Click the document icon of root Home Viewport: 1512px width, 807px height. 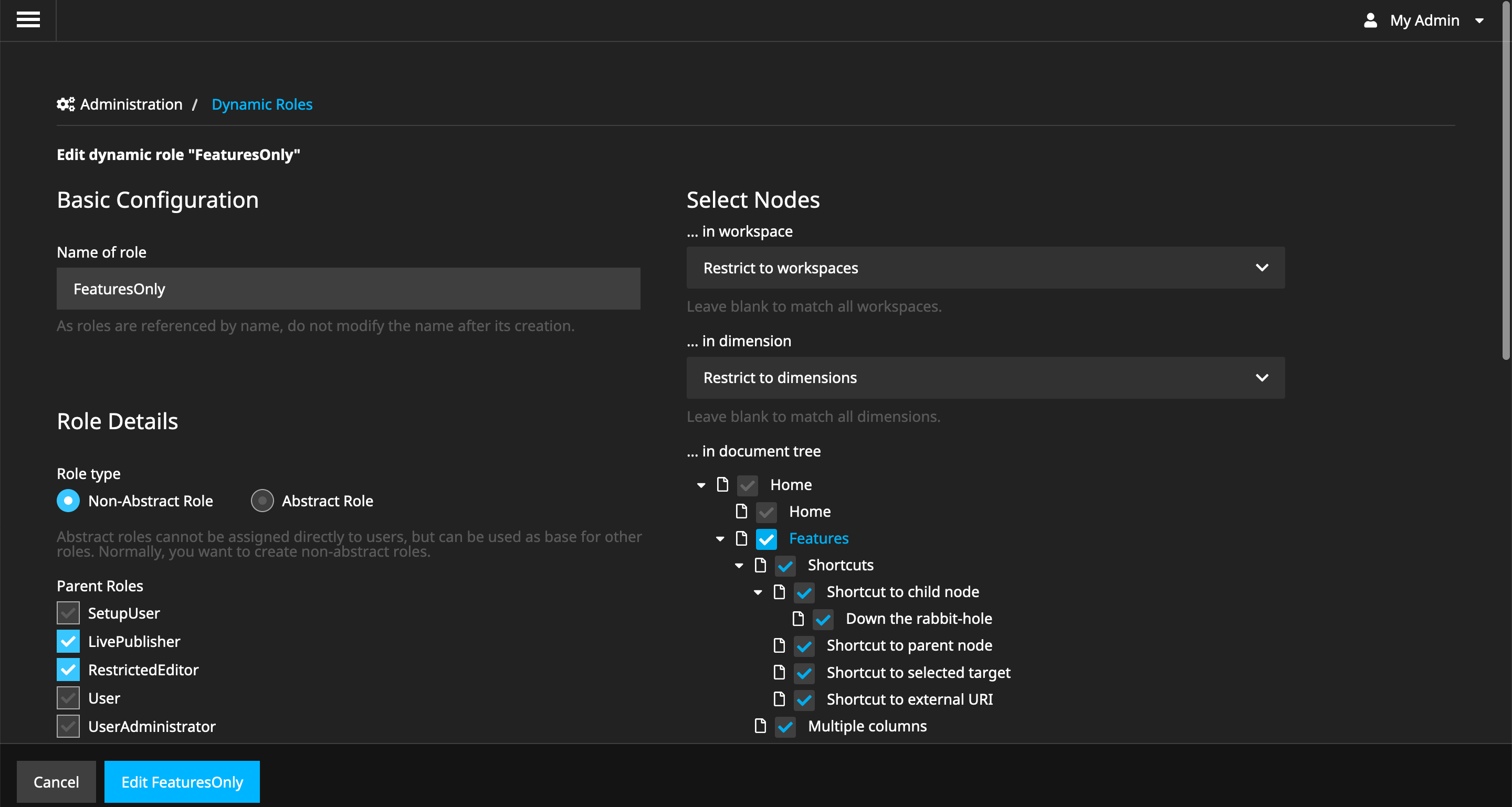click(722, 484)
